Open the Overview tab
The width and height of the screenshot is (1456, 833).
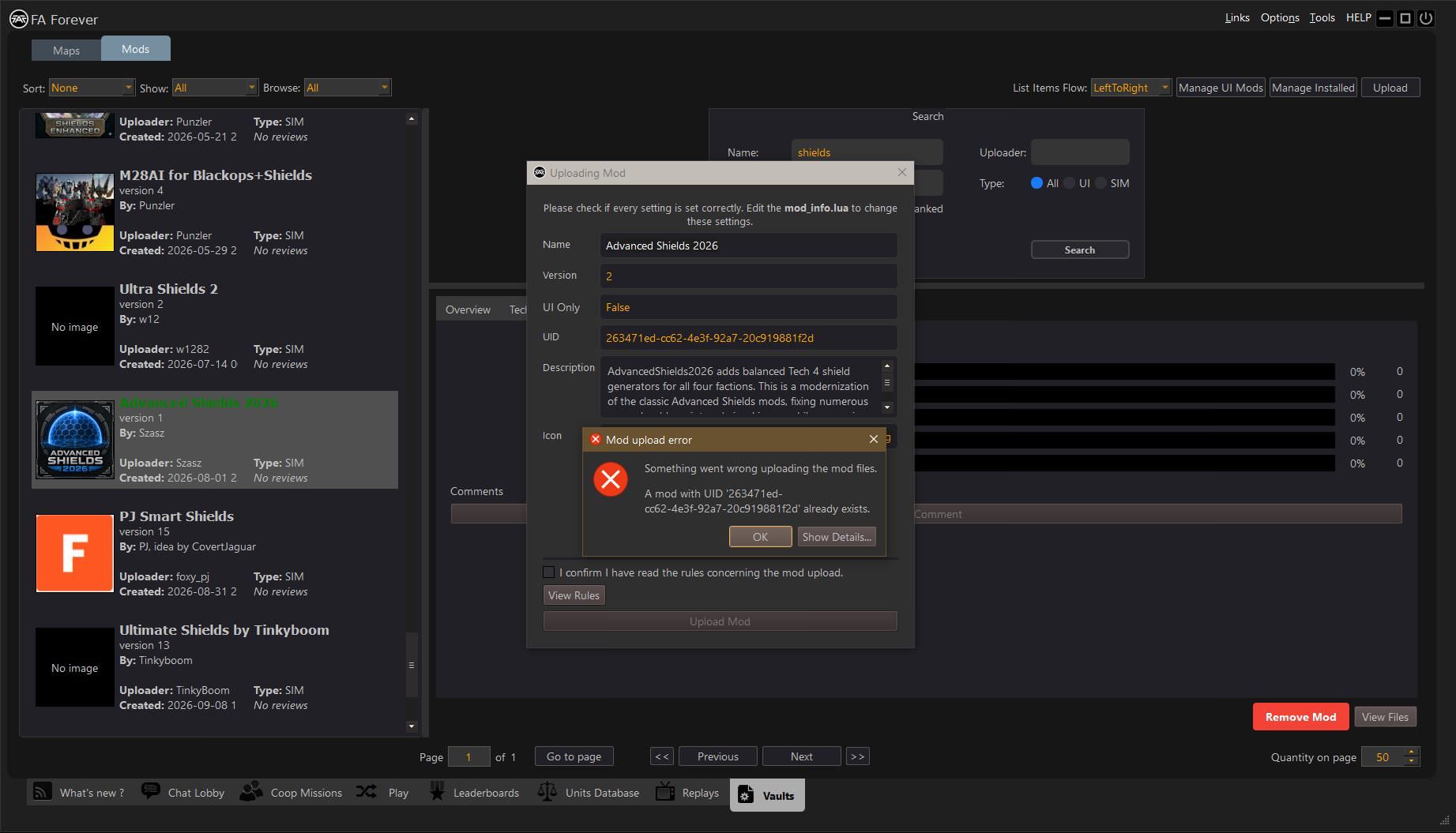(468, 310)
